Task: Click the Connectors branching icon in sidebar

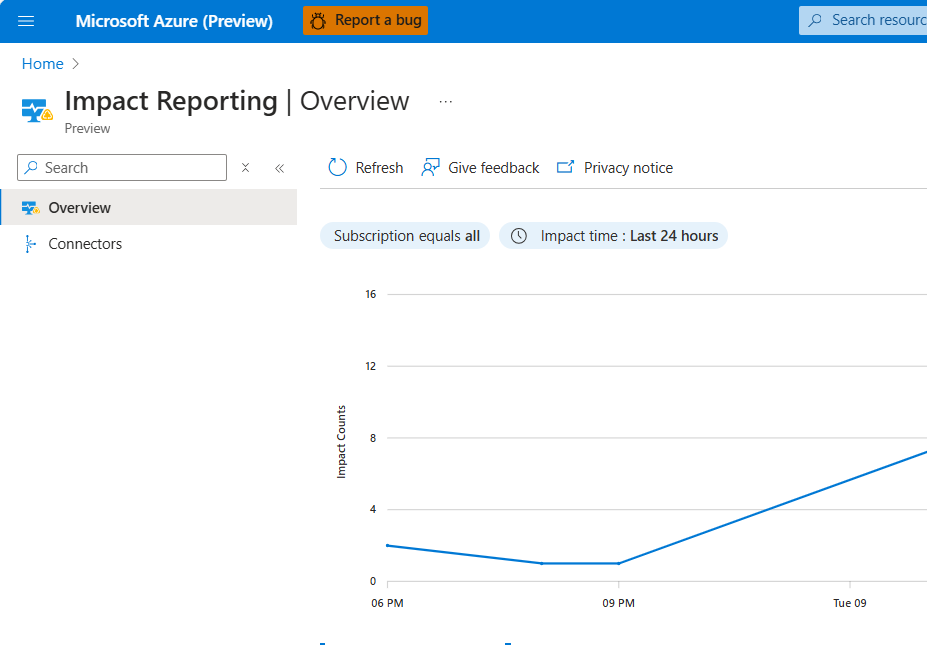Action: click(x=31, y=243)
